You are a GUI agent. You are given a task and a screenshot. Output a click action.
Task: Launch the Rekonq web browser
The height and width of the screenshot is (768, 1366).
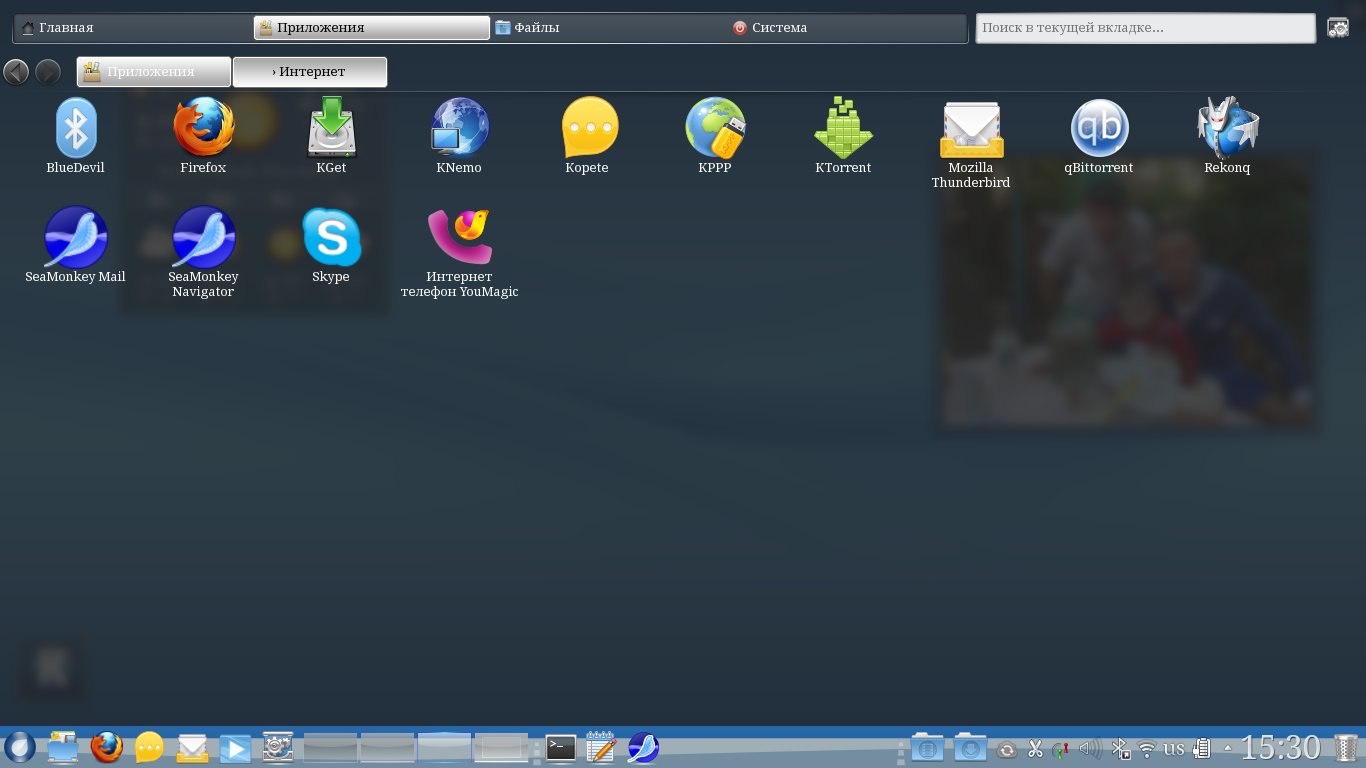pyautogui.click(x=1227, y=136)
